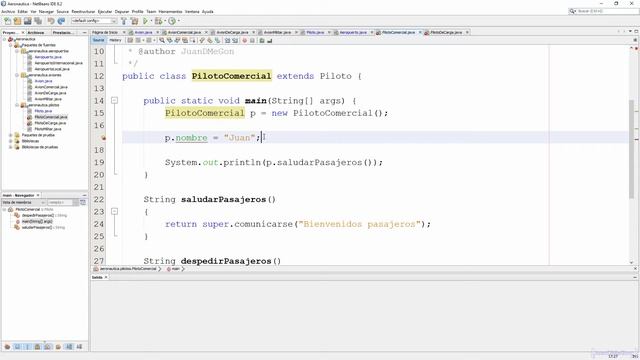Switch to the Archivos panel tab
Screen dimensions: 640x360
pyautogui.click(x=36, y=32)
